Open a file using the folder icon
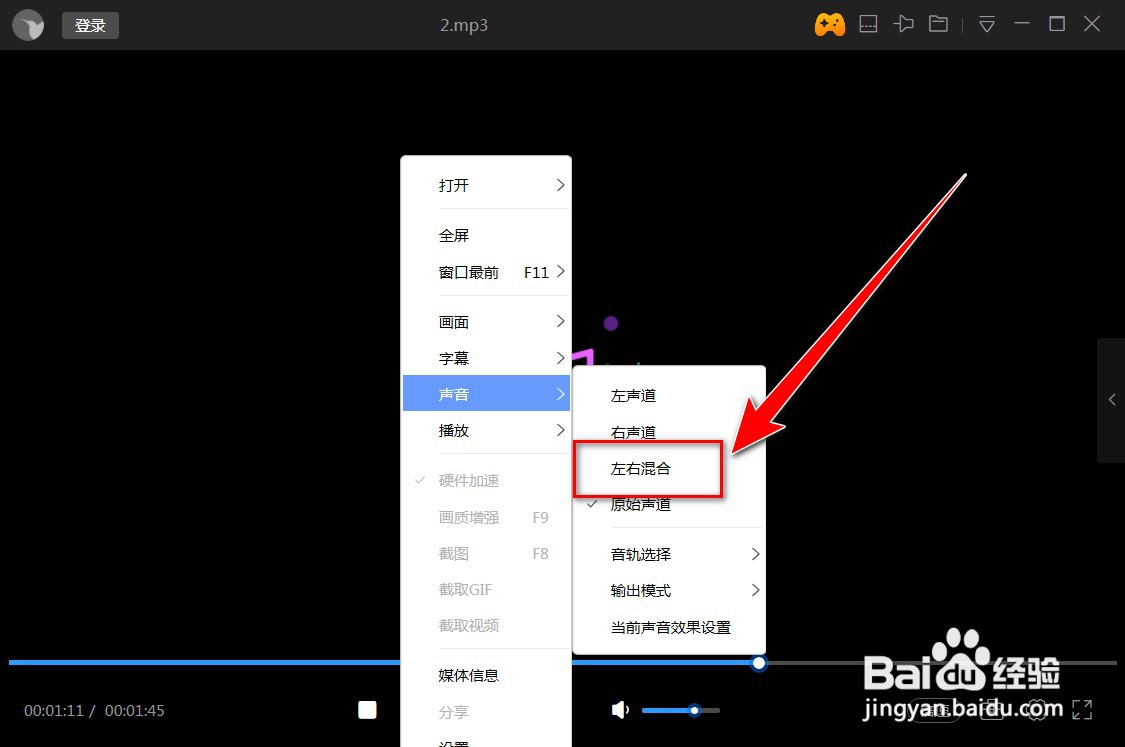The height and width of the screenshot is (747, 1125). (938, 23)
